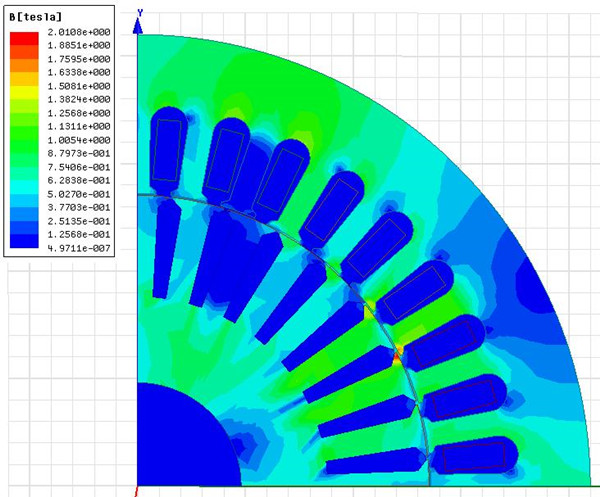Click the legend value 4.9711e-007
Image resolution: width=600 pixels, height=497 pixels.
[x=79, y=248]
